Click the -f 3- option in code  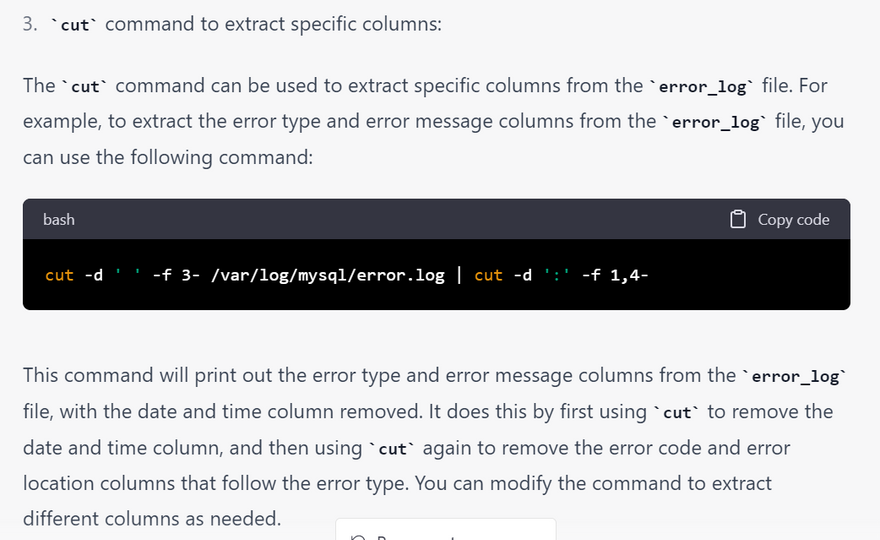click(176, 274)
